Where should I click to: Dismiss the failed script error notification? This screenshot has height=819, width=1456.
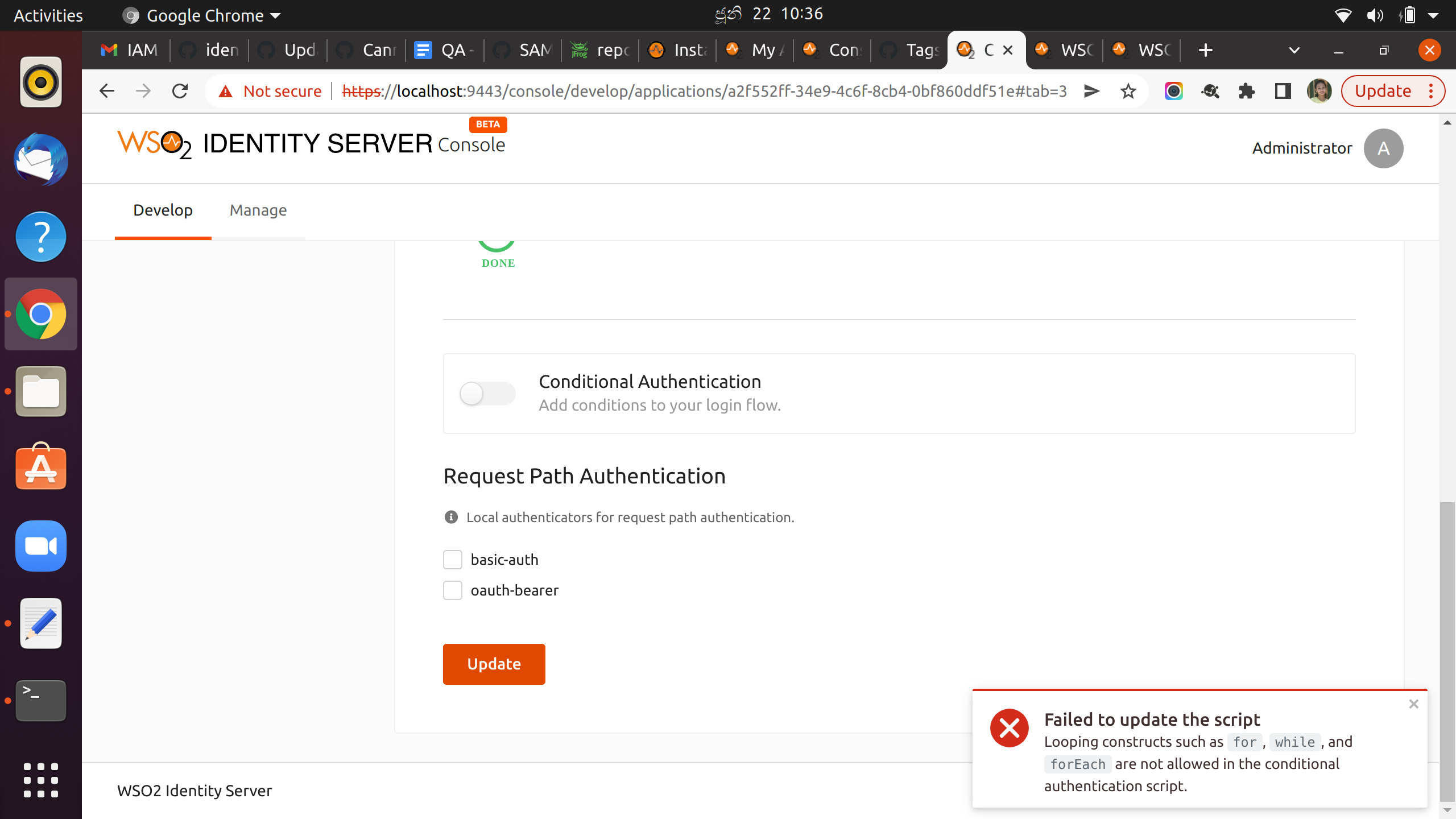pos(1413,704)
